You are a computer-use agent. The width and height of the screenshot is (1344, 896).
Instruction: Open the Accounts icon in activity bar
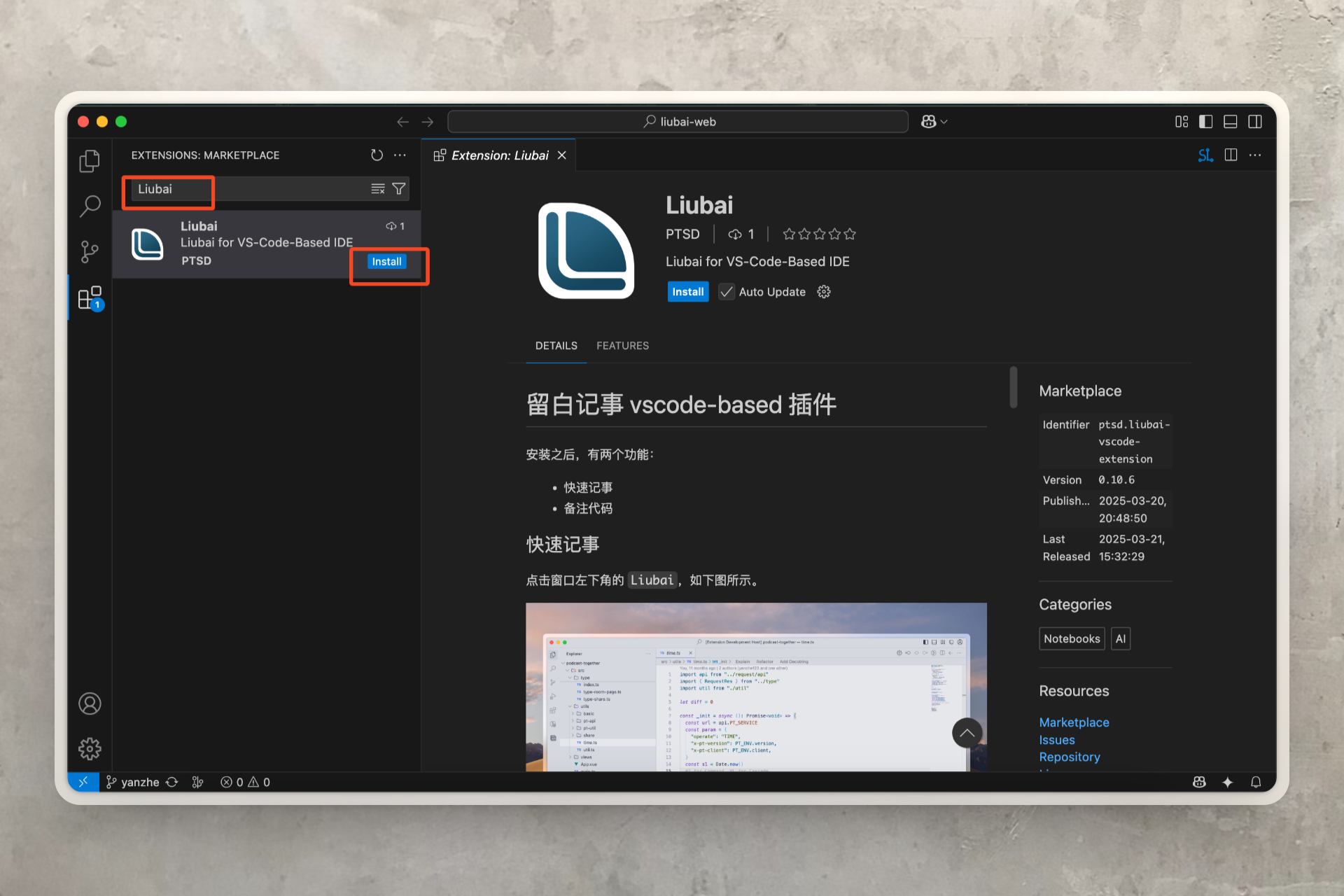90,703
